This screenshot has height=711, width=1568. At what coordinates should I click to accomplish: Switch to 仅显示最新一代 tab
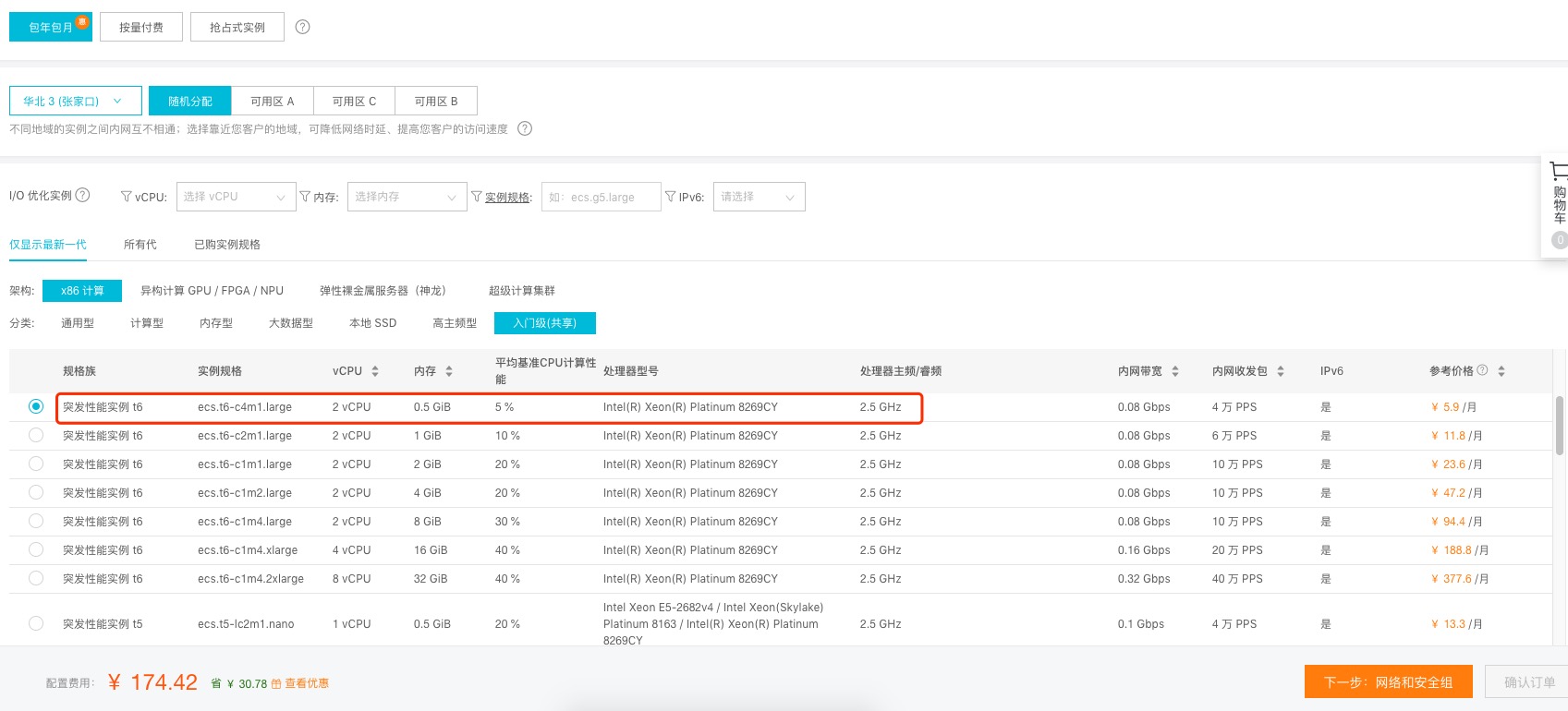(x=48, y=245)
